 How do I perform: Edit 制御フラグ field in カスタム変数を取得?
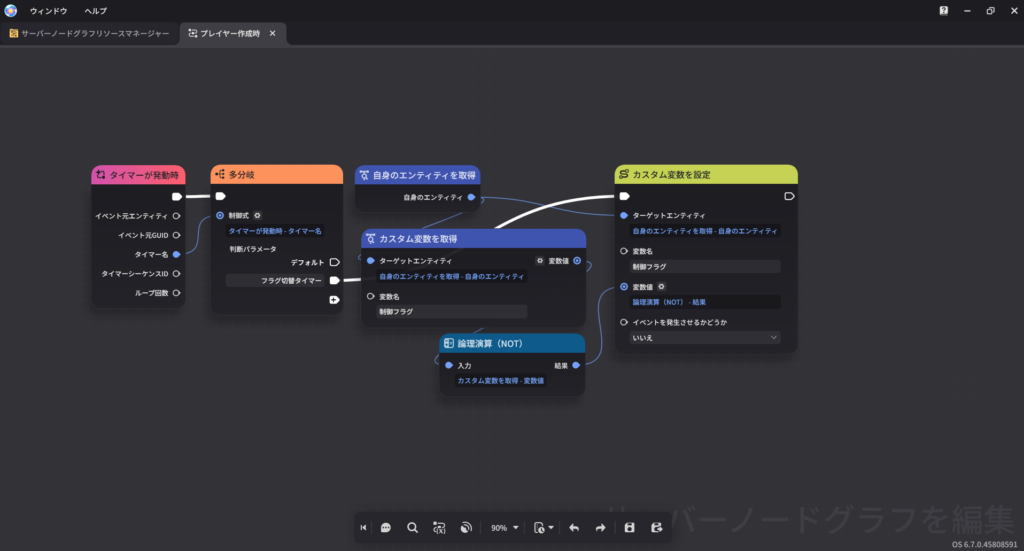click(452, 312)
